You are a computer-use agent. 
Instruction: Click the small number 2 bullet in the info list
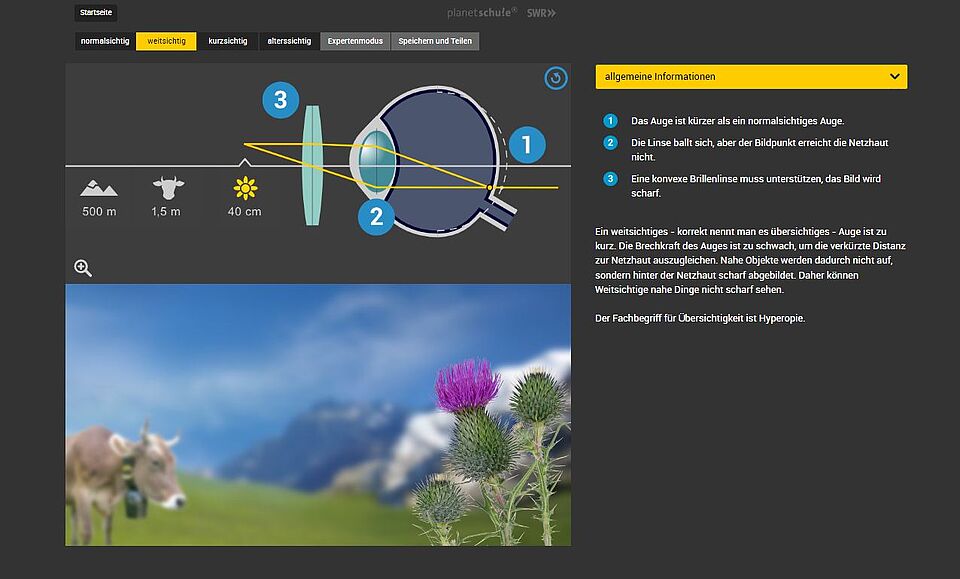pyautogui.click(x=610, y=143)
